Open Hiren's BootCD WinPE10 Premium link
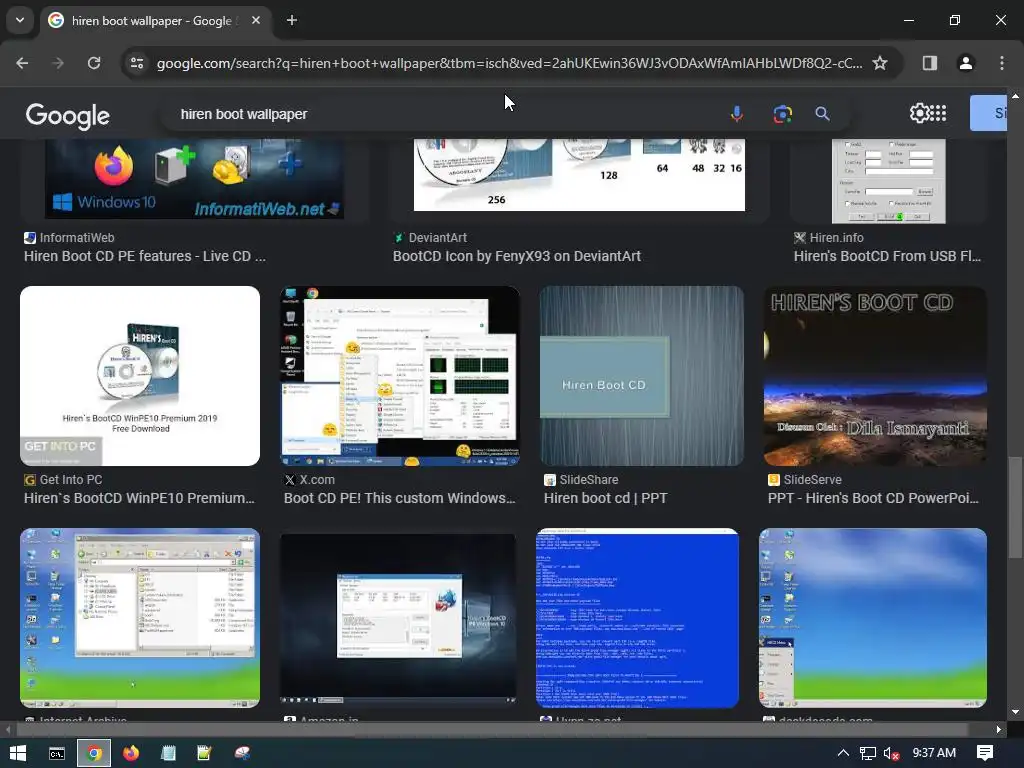1024x768 pixels. pos(139,498)
